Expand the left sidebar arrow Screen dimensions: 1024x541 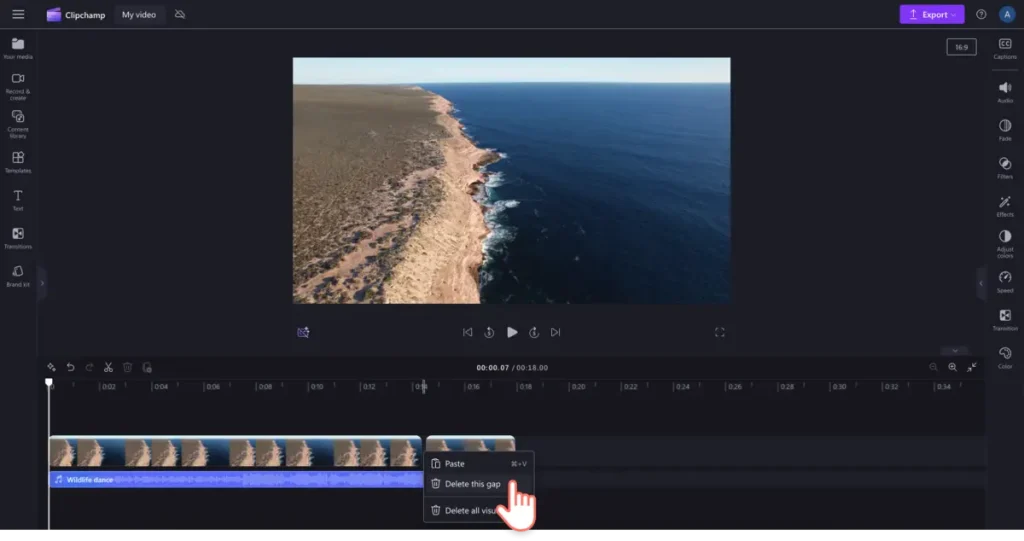coord(42,283)
